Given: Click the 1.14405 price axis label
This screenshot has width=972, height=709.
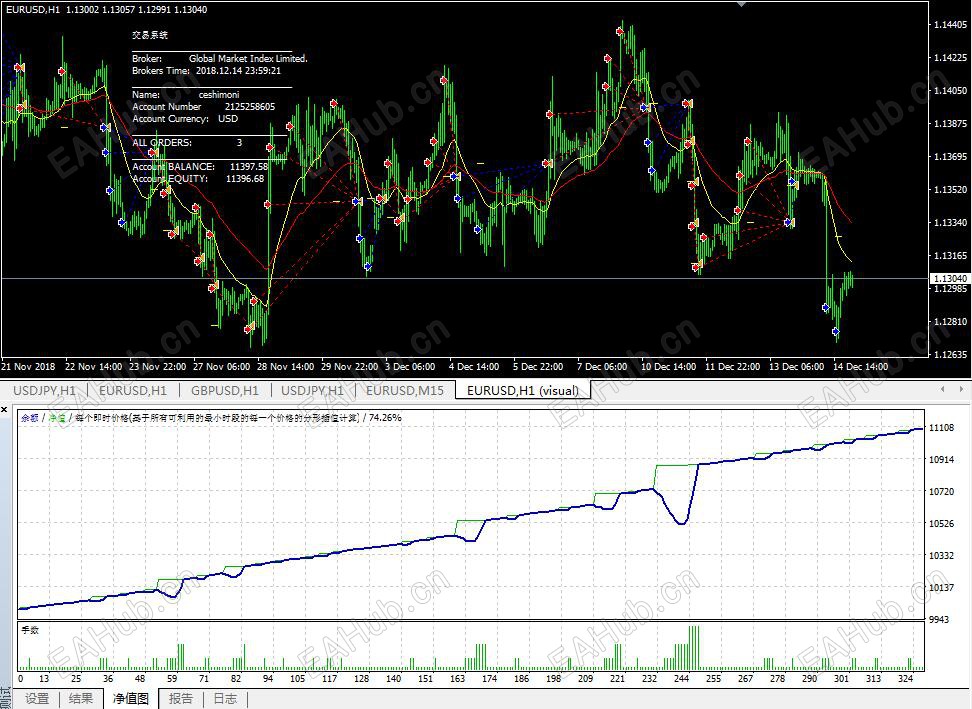Looking at the screenshot, I should pyautogui.click(x=950, y=25).
